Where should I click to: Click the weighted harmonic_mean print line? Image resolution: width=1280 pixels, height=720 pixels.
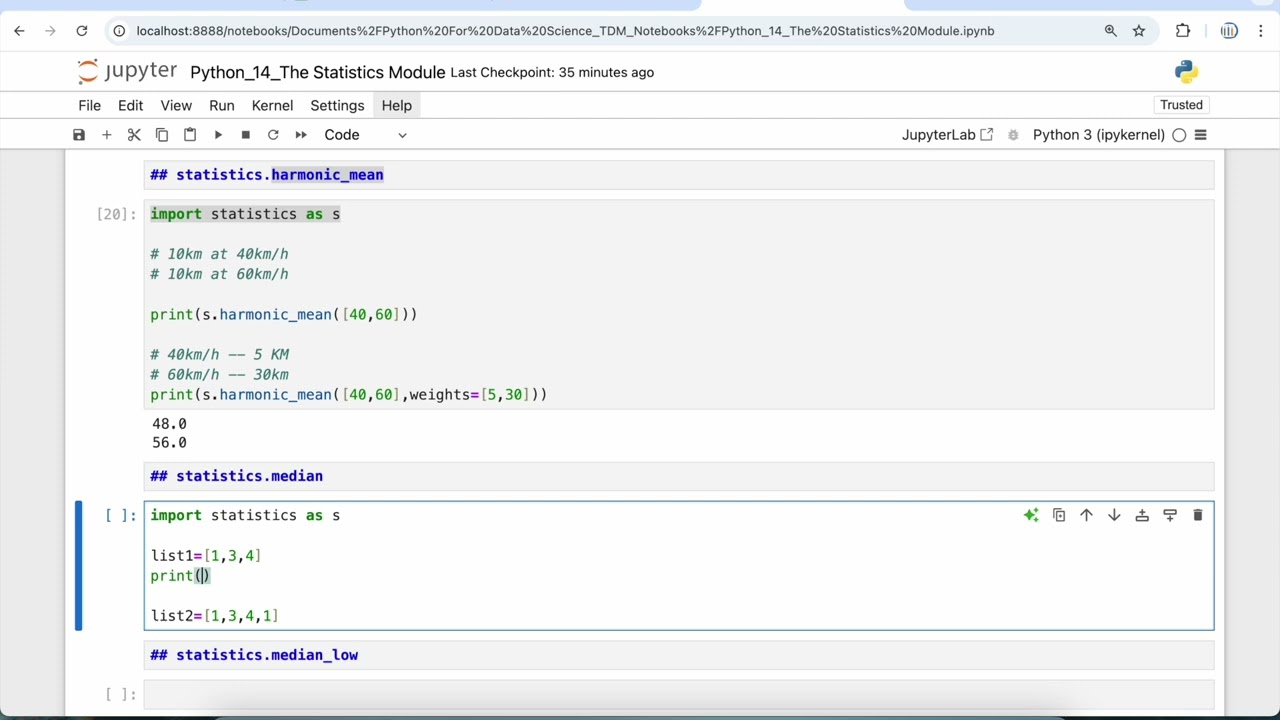(x=348, y=395)
